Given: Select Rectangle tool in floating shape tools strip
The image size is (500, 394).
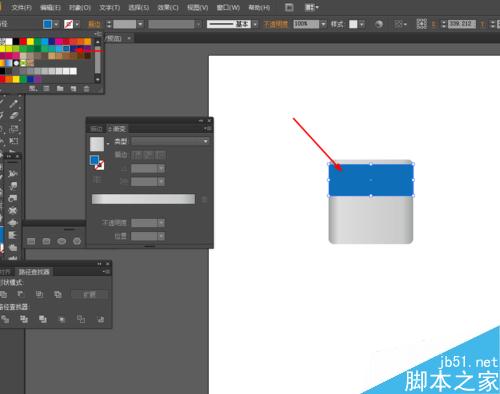Looking at the screenshot, I should (31, 241).
